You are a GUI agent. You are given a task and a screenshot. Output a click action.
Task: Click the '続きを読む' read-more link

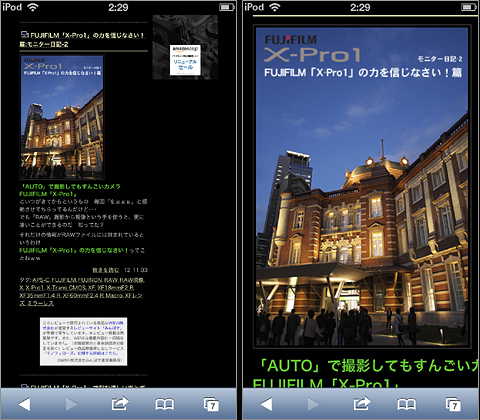(x=106, y=270)
